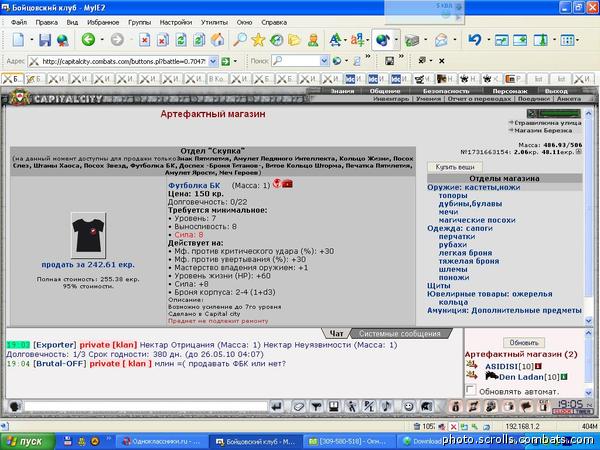This screenshot has width=600, height=450.
Task: Click private message icon next to ASIDISI
Action: click(472, 365)
